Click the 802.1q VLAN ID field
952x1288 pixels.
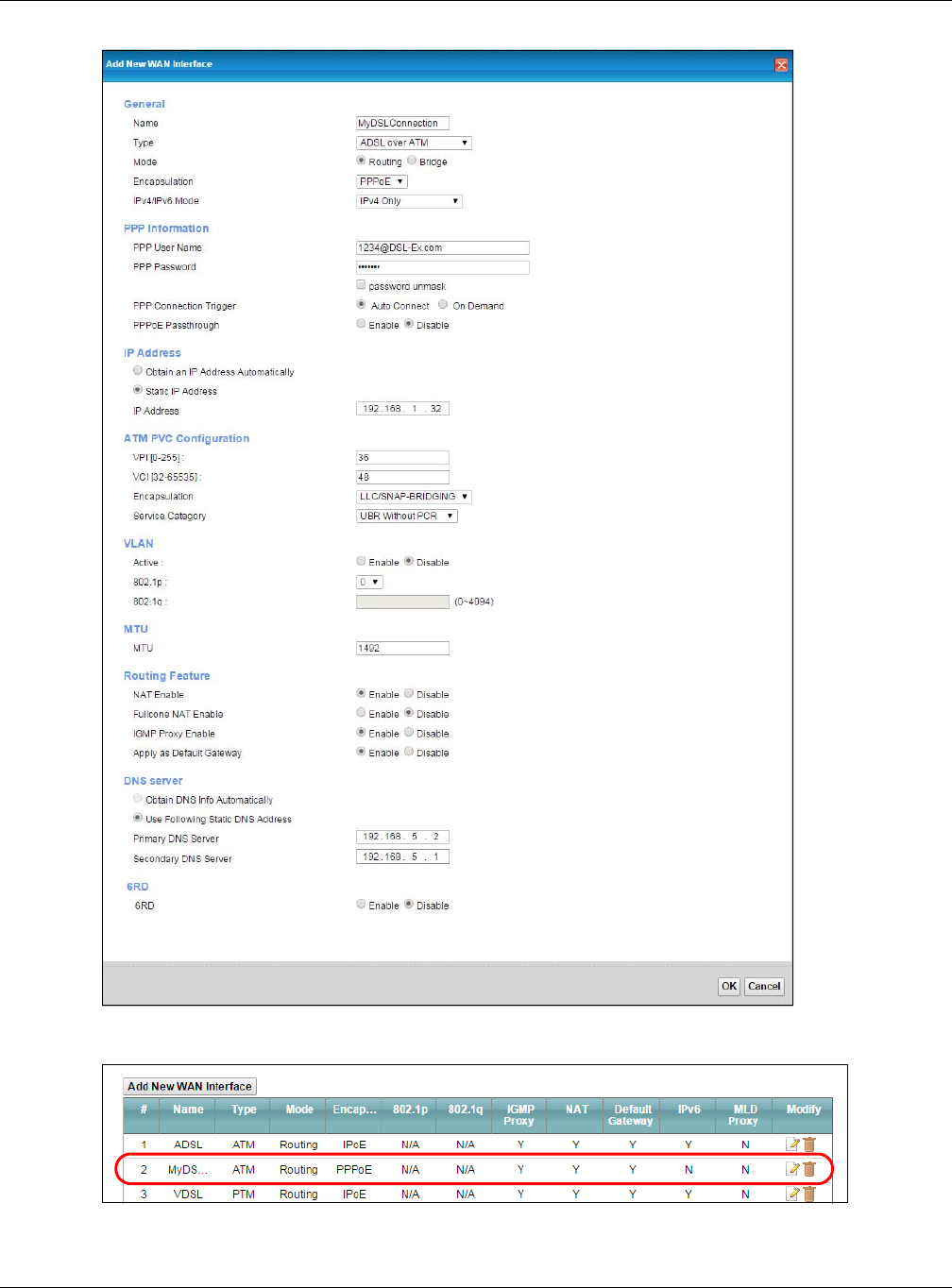click(x=402, y=602)
